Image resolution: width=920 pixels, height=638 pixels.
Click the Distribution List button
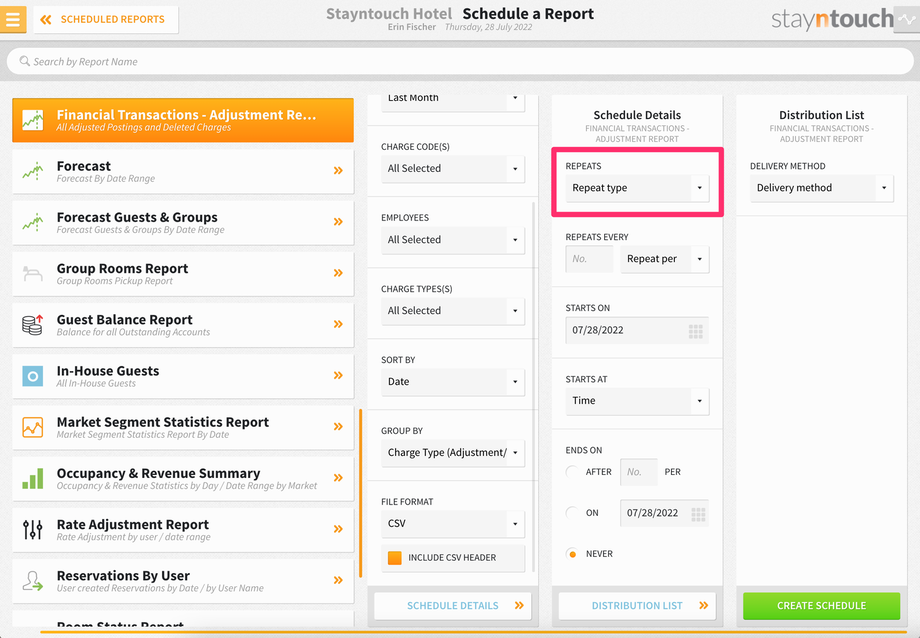click(x=637, y=606)
